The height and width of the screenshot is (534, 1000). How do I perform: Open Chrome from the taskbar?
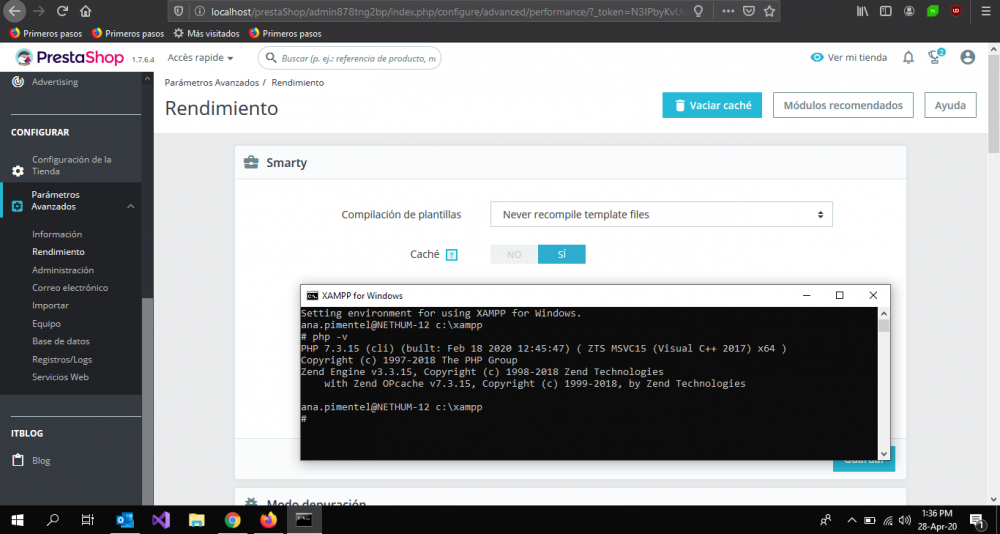(x=233, y=520)
